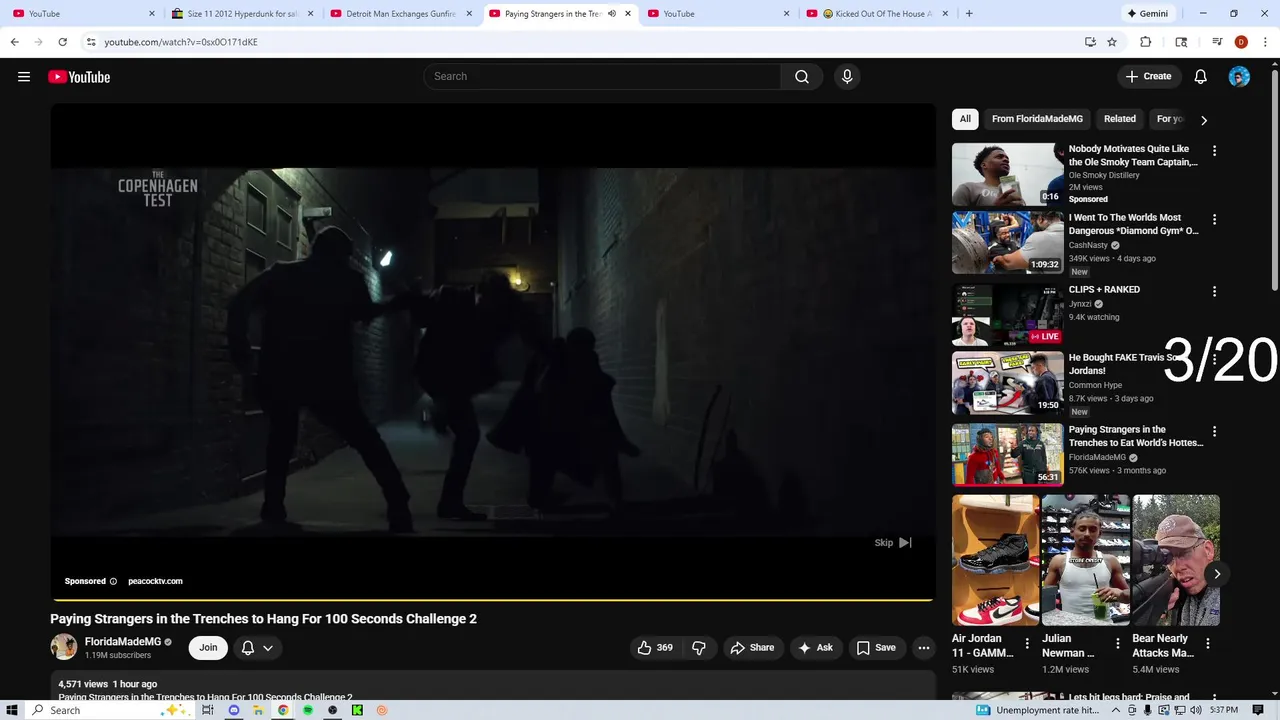Click the search magnifier button
Screen dimensions: 1280x720
[802, 77]
